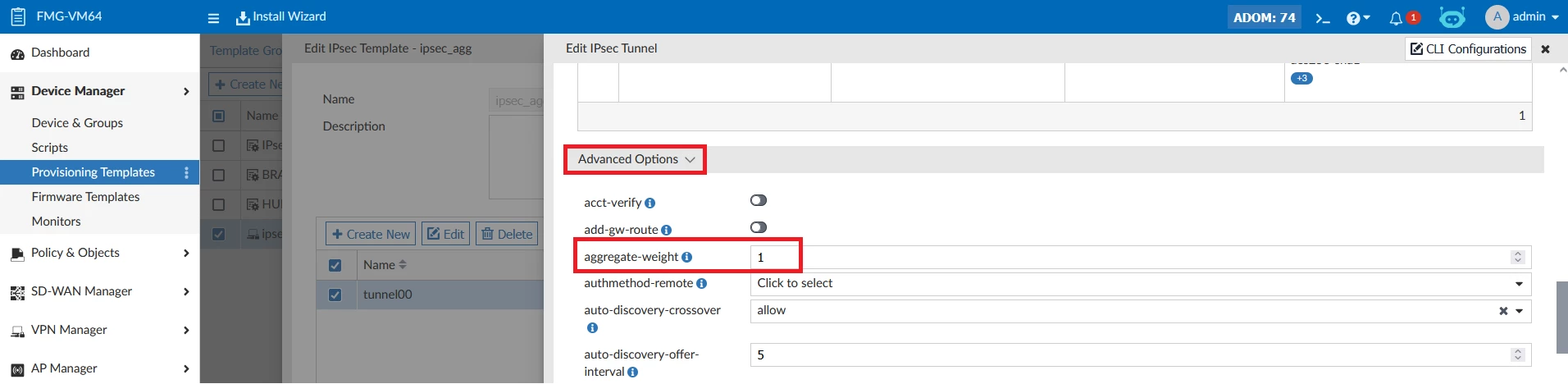Image resolution: width=1568 pixels, height=384 pixels.
Task: Close the Edit IPsec Tunnel panel
Action: (x=1545, y=49)
